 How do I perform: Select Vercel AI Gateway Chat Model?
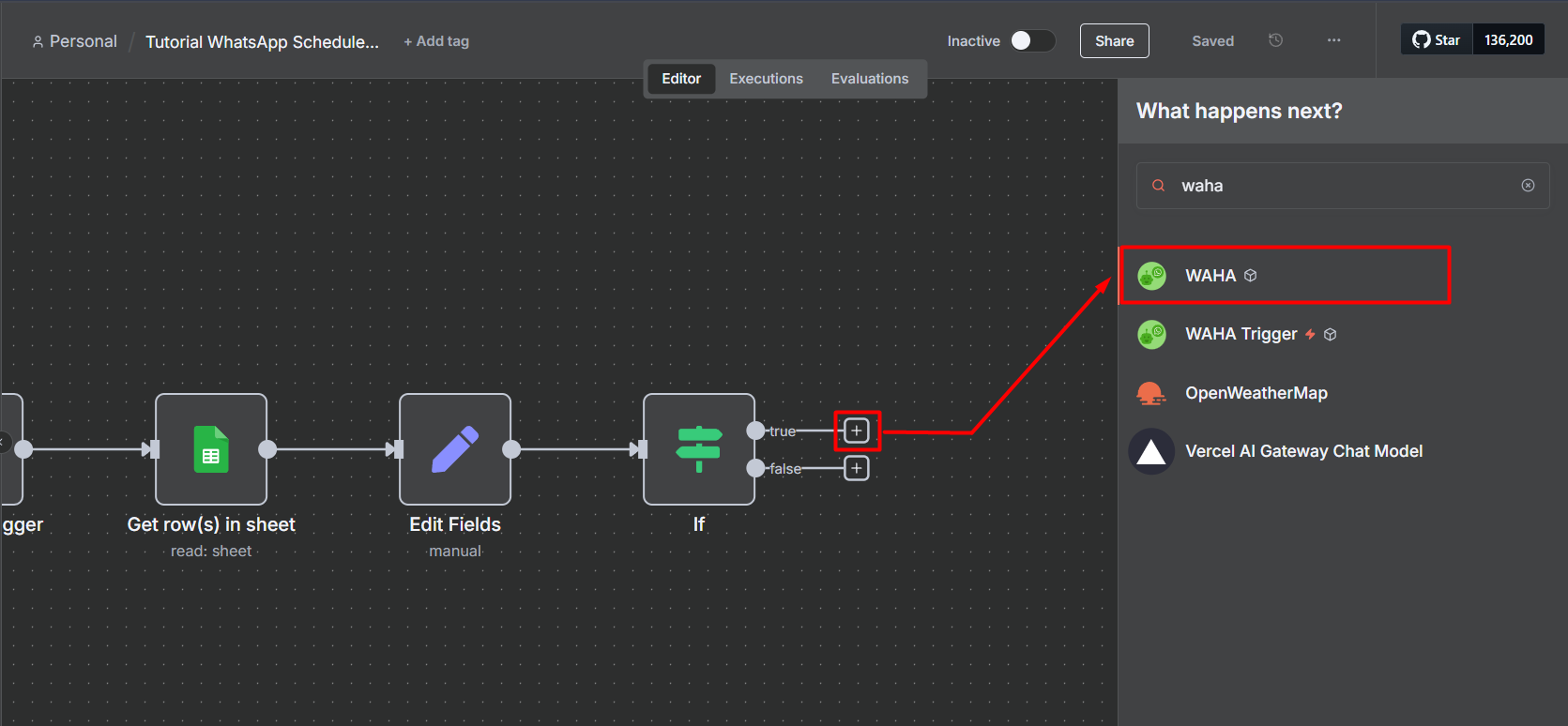point(1342,451)
